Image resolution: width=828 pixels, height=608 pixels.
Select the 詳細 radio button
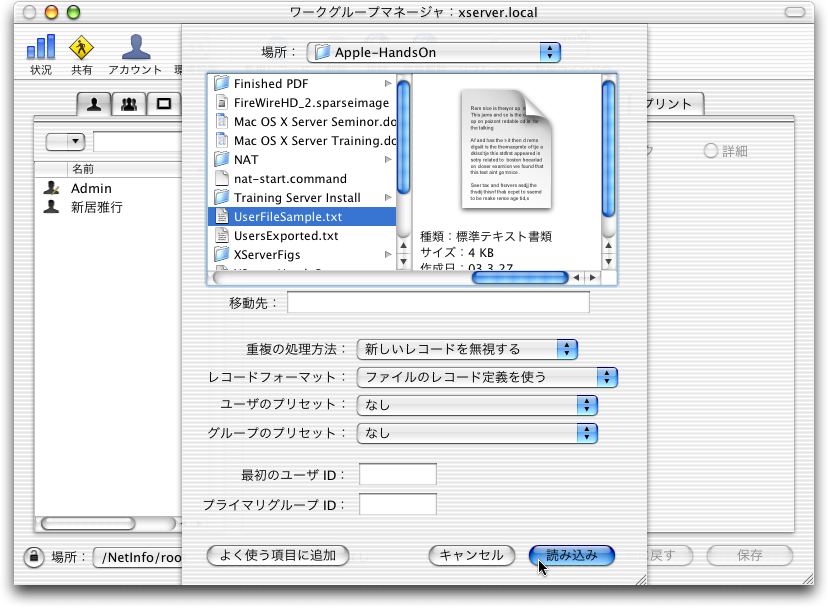tap(710, 151)
